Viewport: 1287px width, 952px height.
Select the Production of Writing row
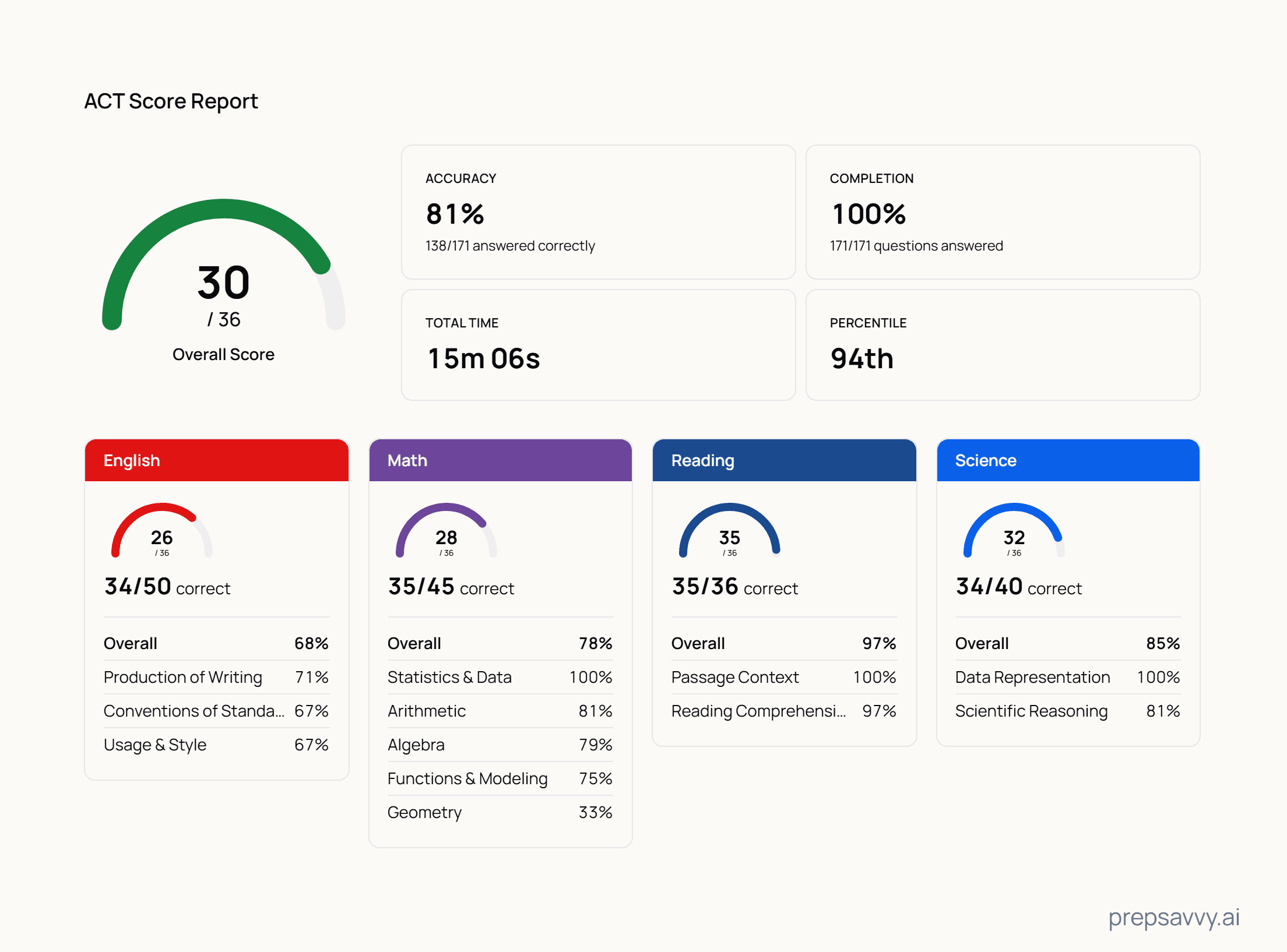(x=217, y=677)
